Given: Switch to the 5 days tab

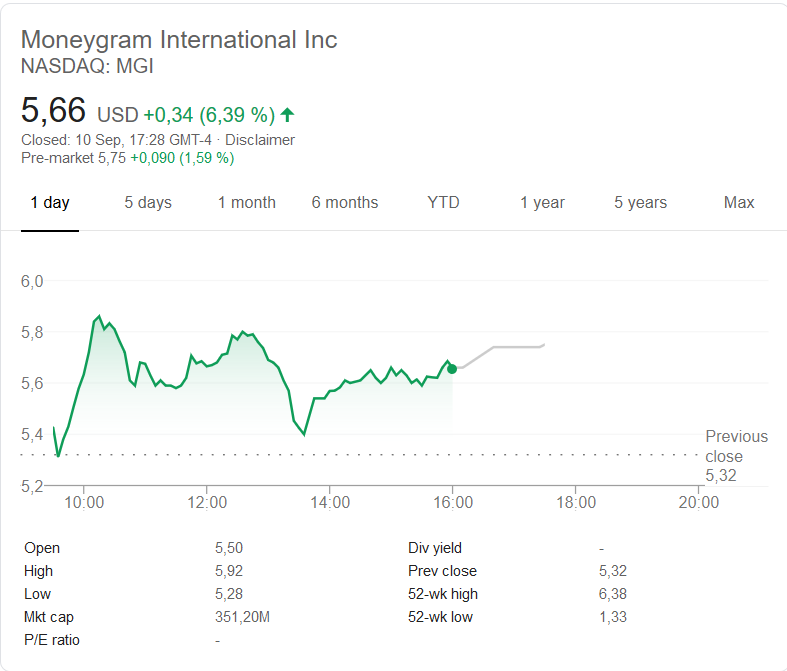Looking at the screenshot, I should coord(148,203).
